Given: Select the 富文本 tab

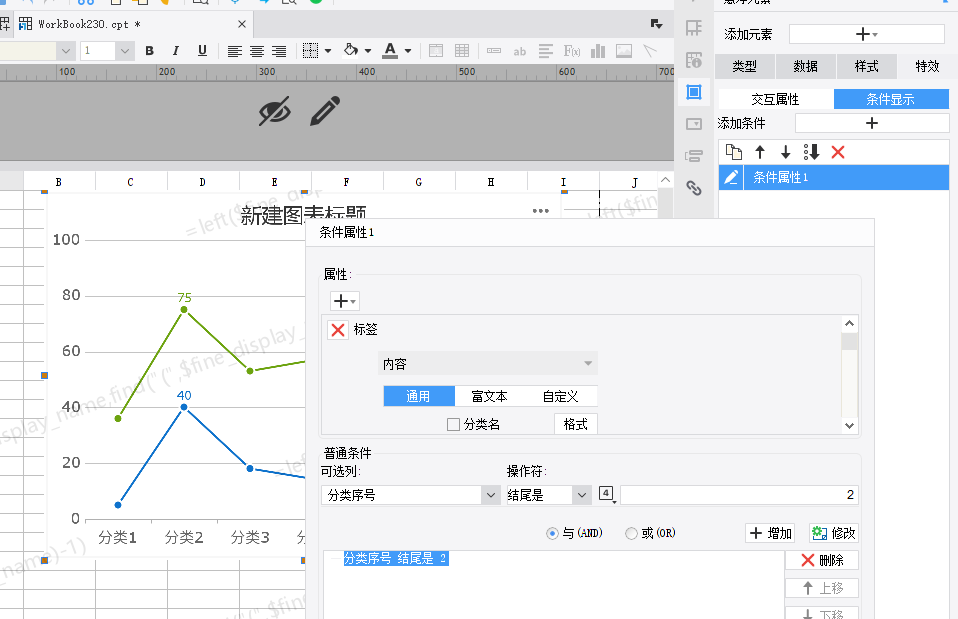Looking at the screenshot, I should 489,397.
